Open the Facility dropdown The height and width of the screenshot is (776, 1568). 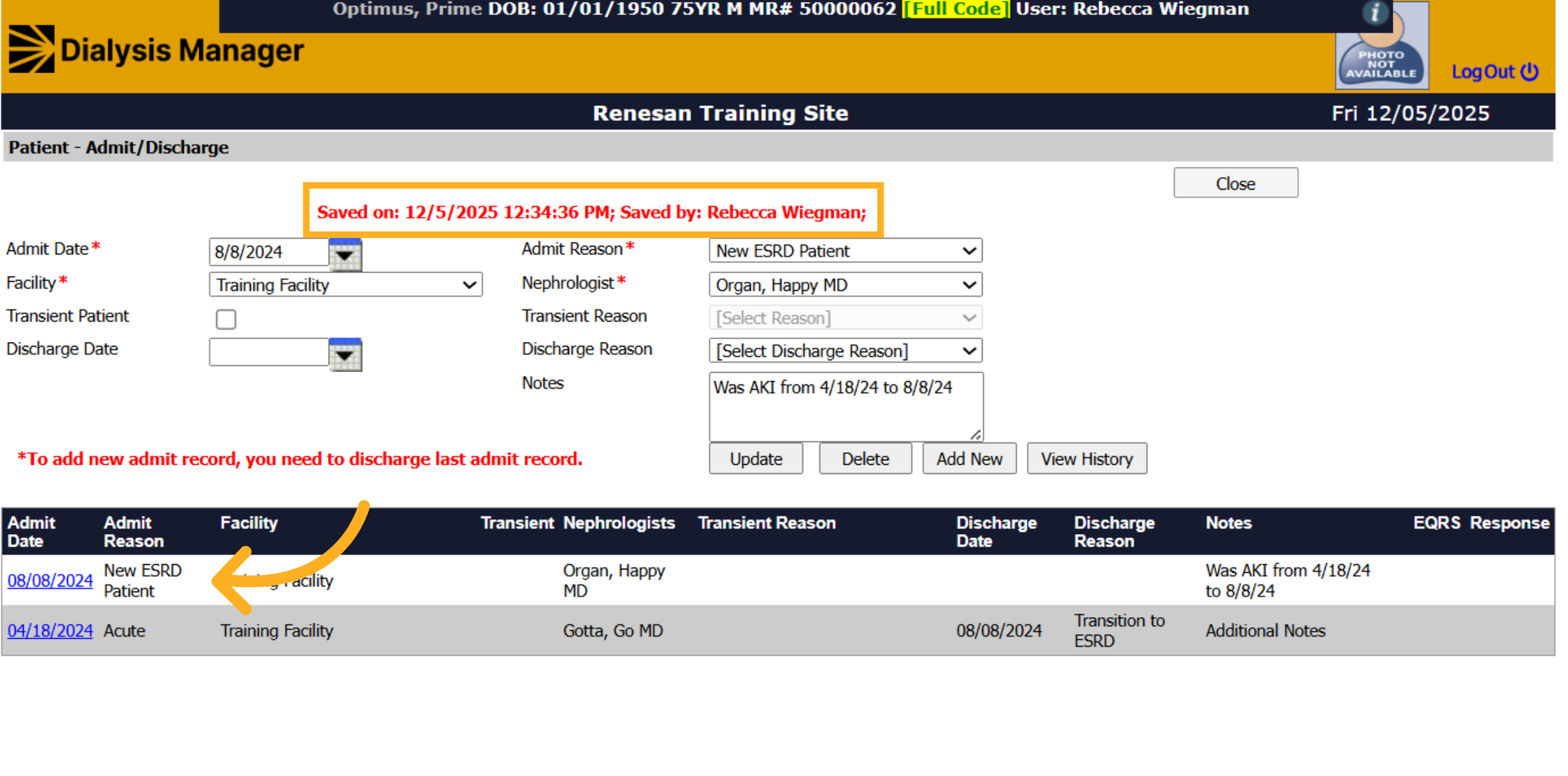(346, 285)
